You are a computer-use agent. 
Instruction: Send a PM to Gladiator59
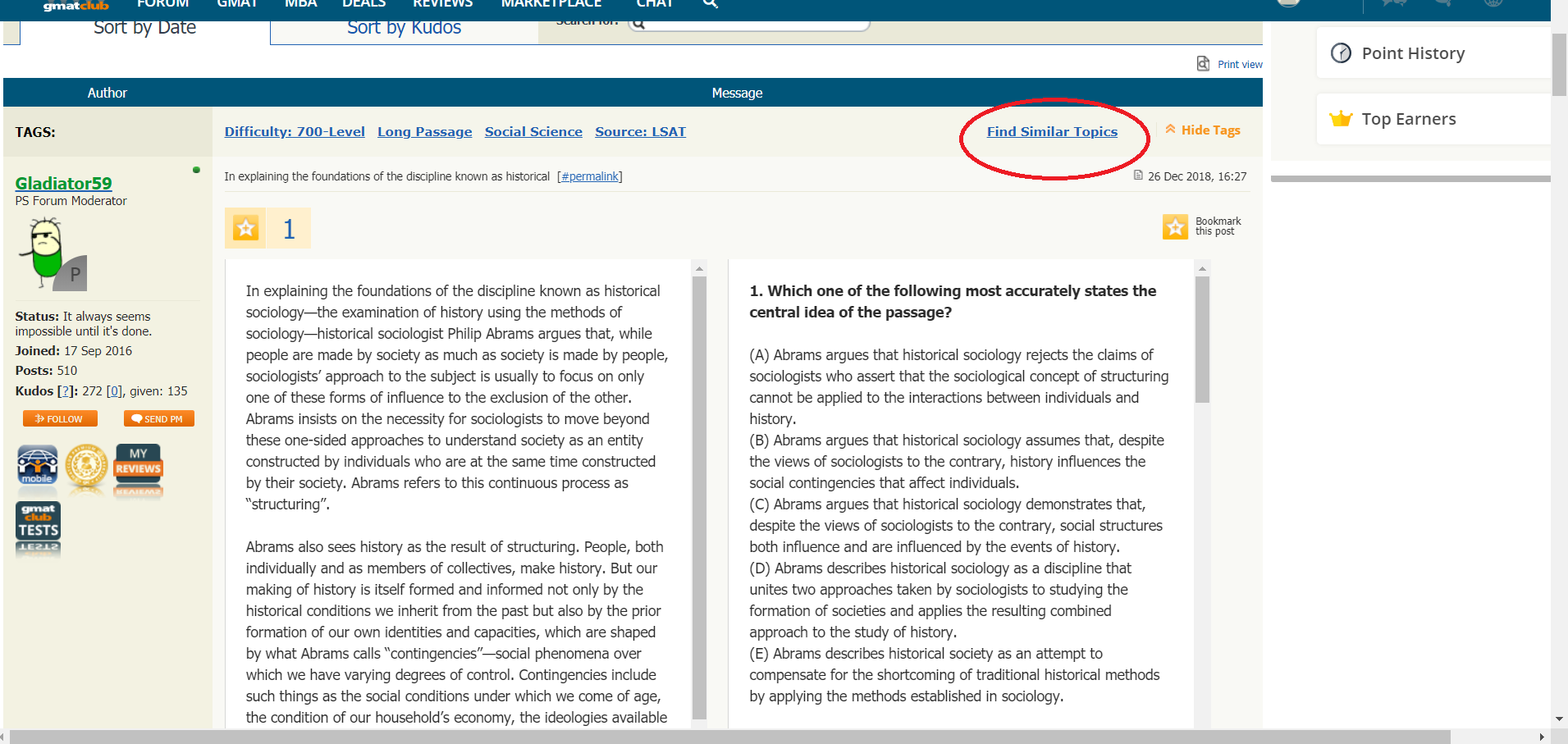tap(158, 418)
